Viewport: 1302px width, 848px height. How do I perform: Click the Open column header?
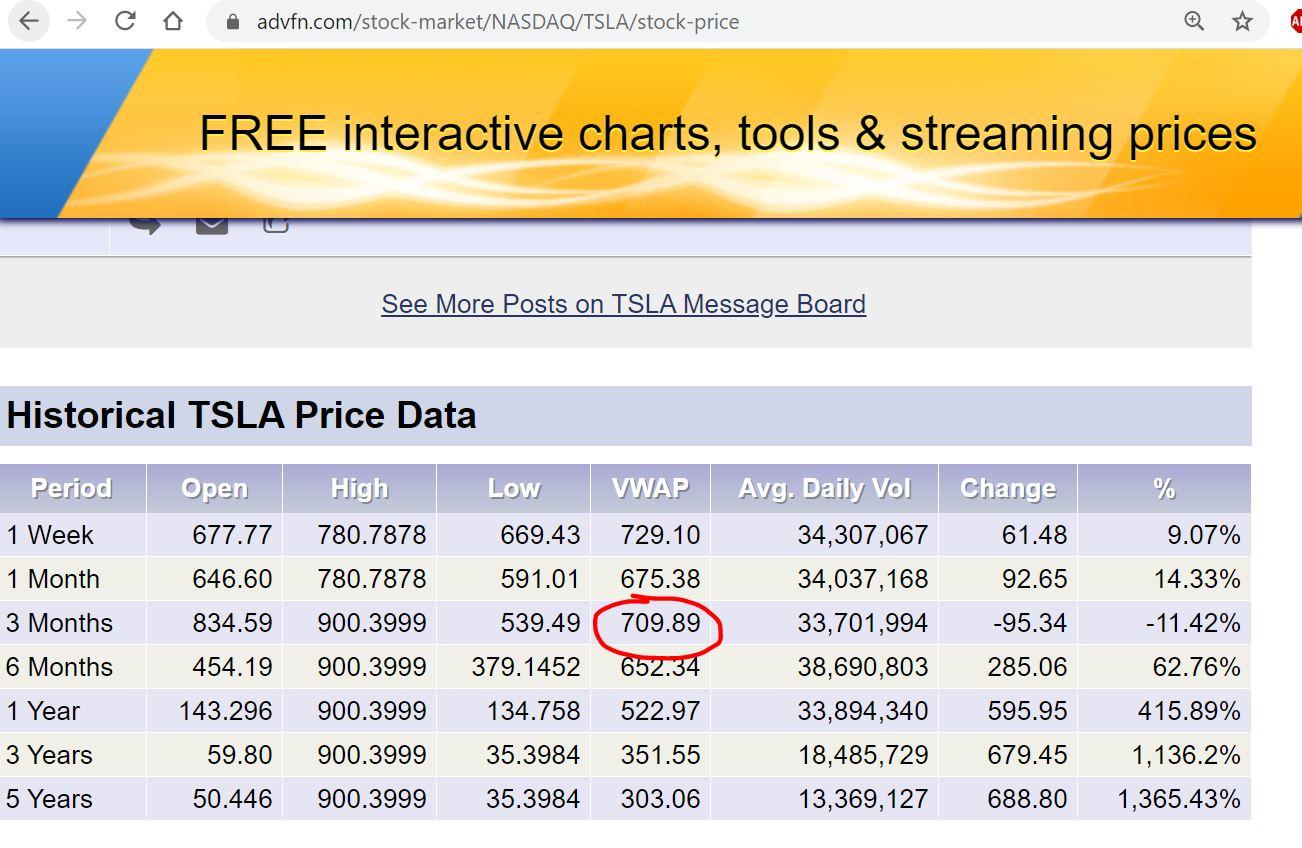(x=214, y=489)
